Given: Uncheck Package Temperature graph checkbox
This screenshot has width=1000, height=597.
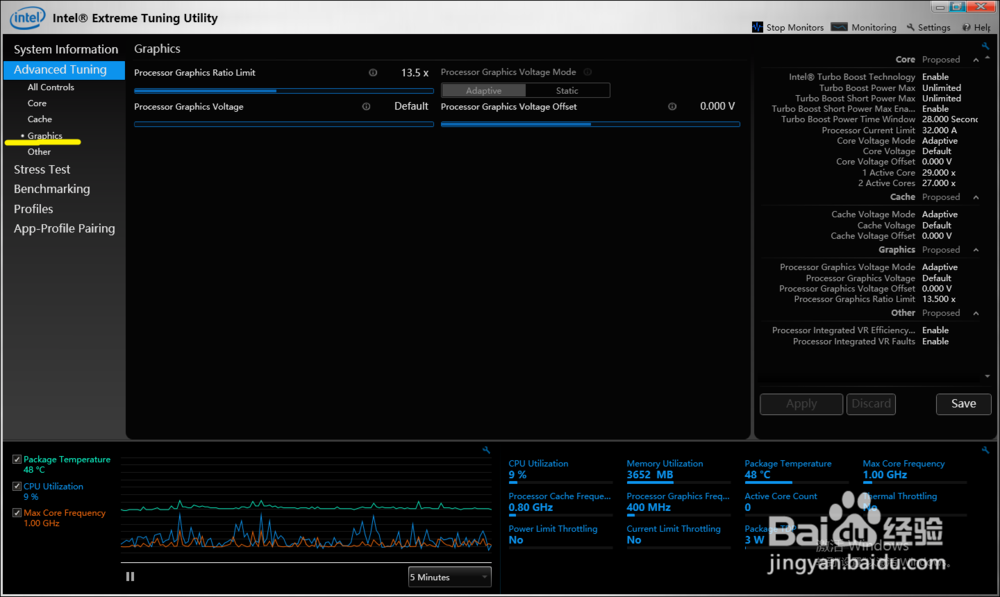Looking at the screenshot, I should [17, 459].
